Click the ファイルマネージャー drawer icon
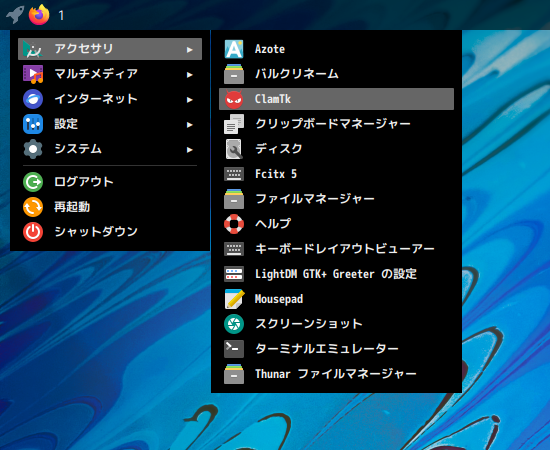 [x=234, y=199]
